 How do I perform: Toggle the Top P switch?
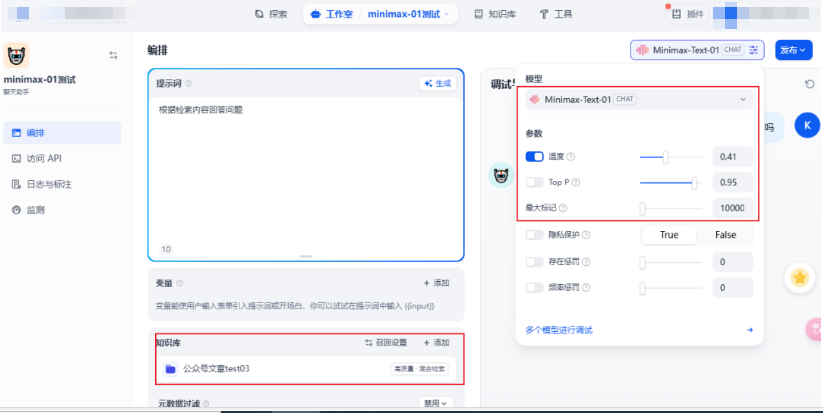pyautogui.click(x=534, y=182)
